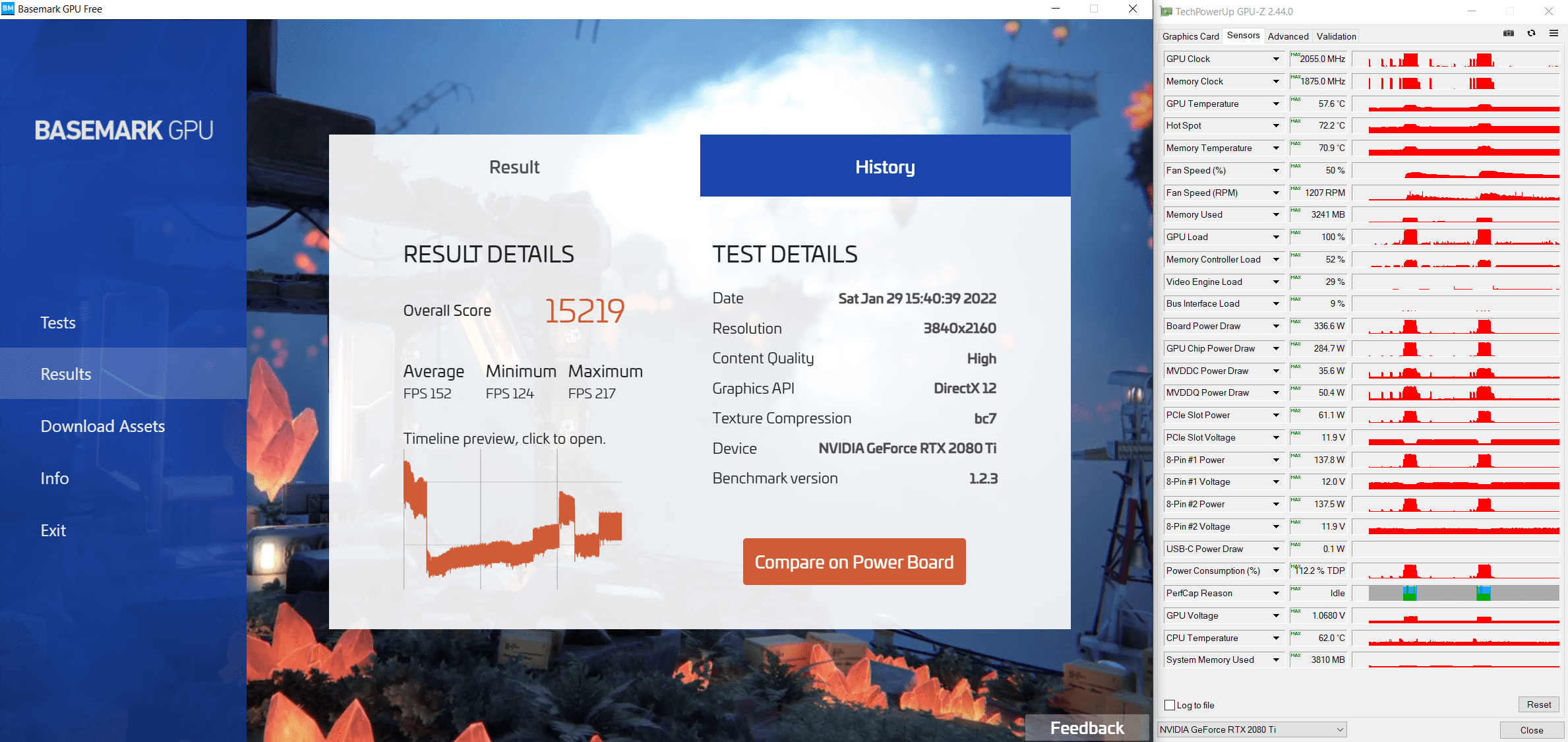Expand the USB-C Power Draw dropdown
The width and height of the screenshot is (1568, 742).
[x=1276, y=549]
